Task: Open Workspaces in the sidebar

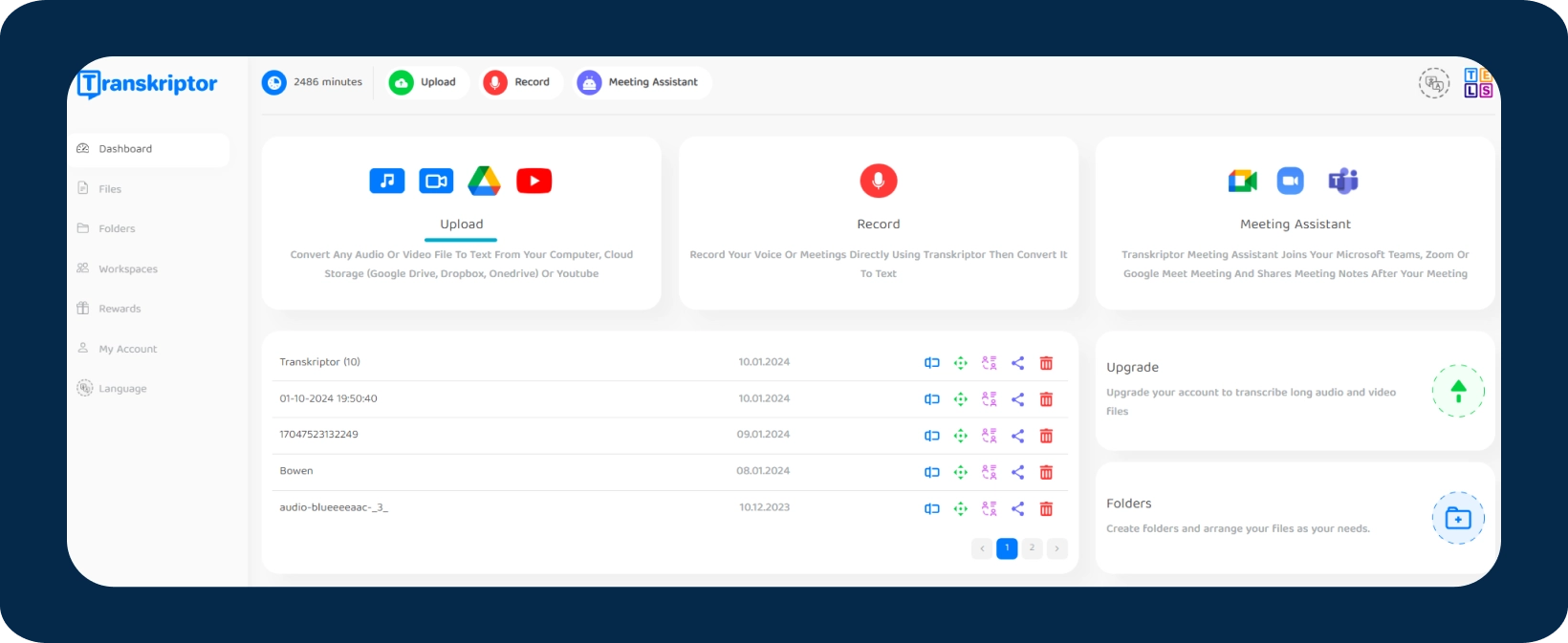Action: [117, 269]
